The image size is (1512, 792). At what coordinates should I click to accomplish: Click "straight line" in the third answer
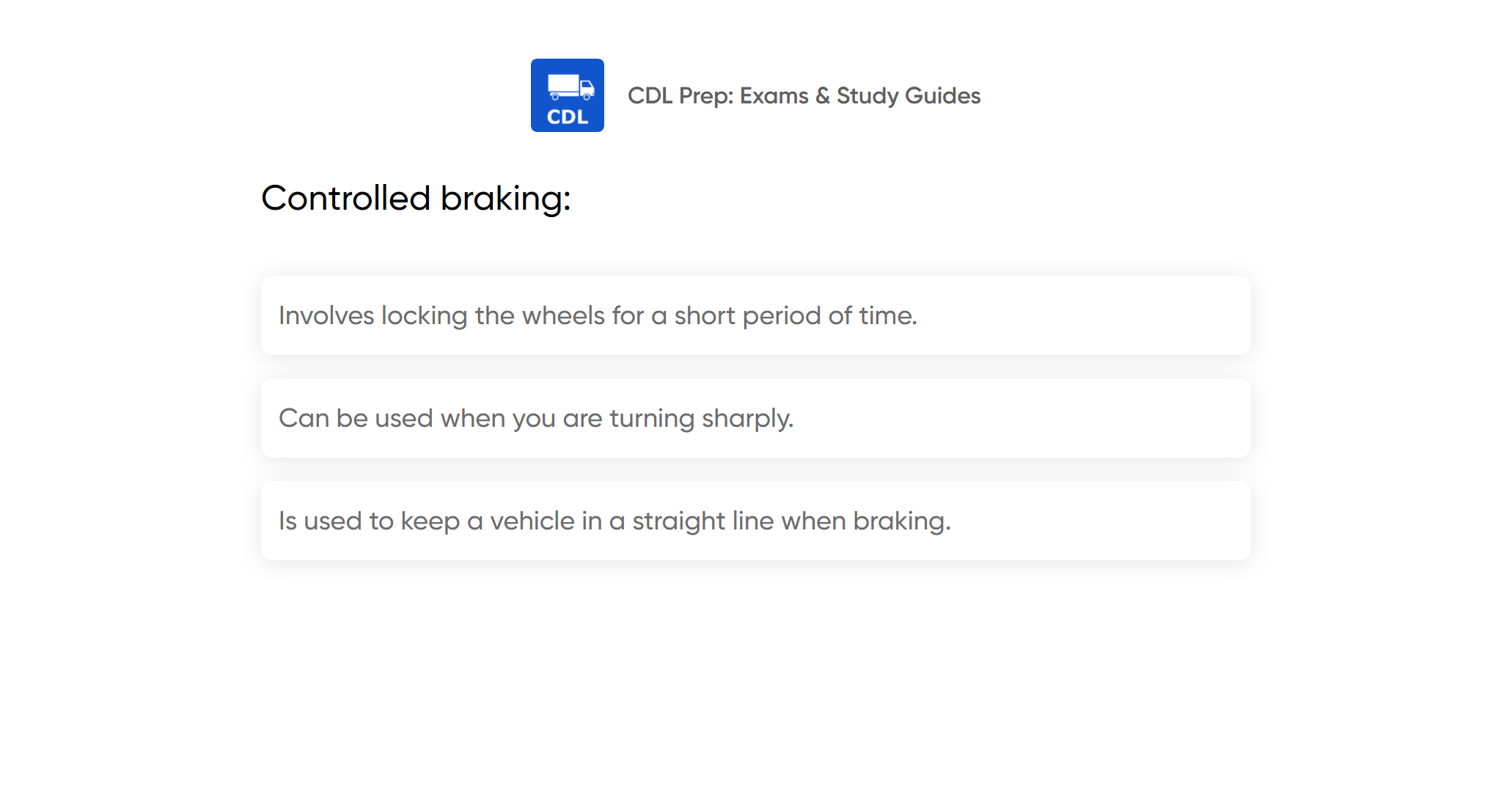point(702,521)
